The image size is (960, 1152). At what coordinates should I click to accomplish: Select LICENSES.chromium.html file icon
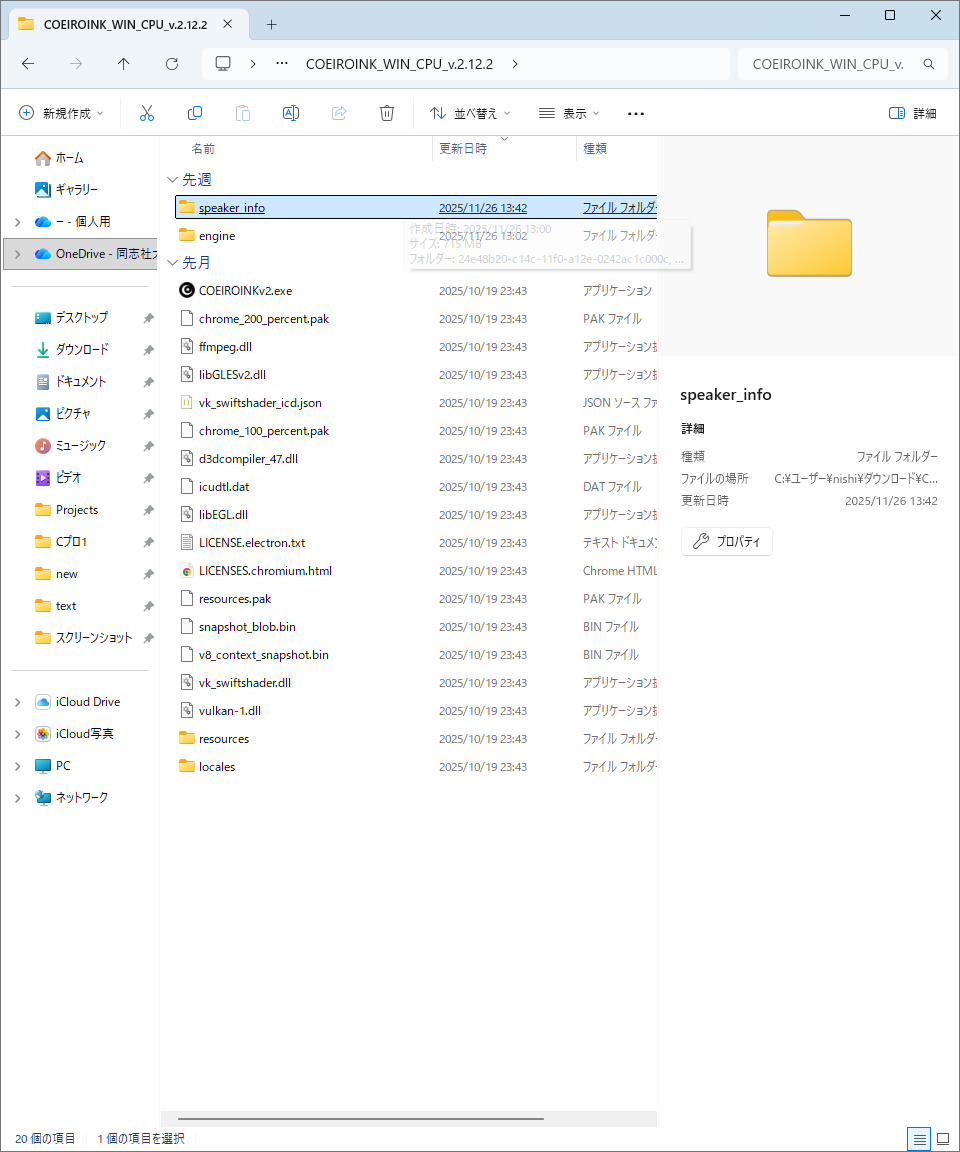pyautogui.click(x=187, y=571)
